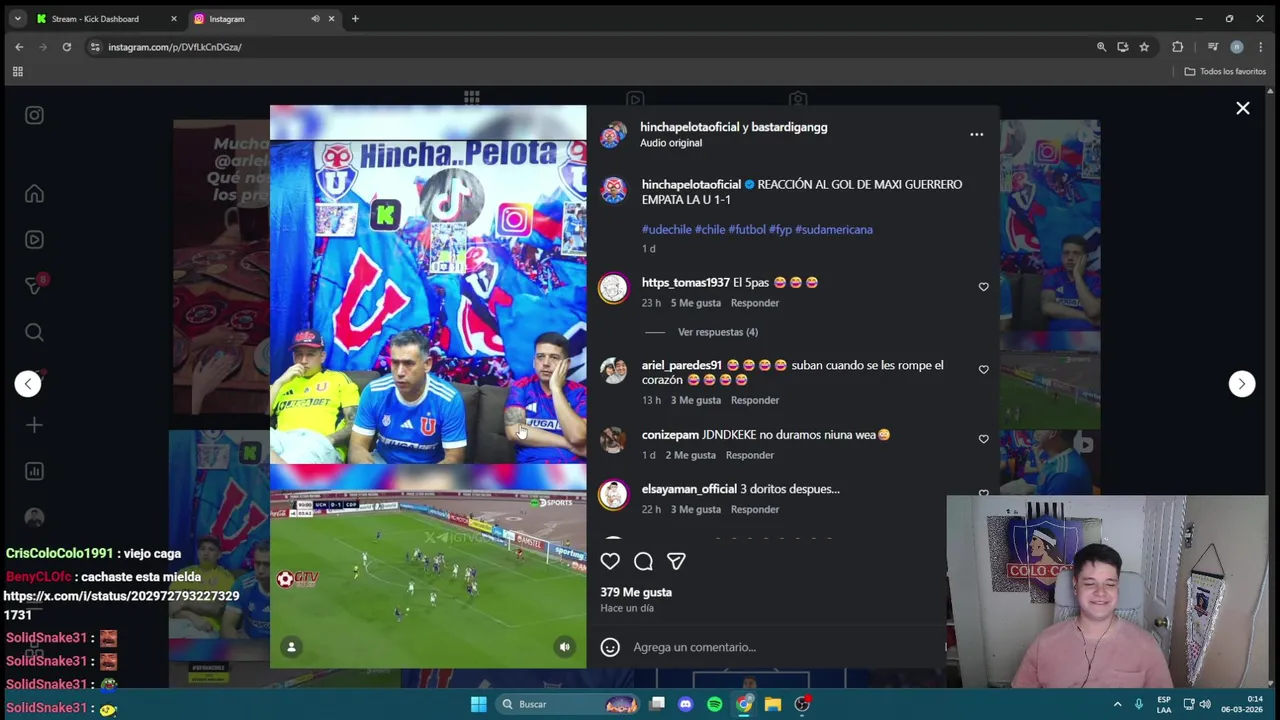Open dashboard chart icon in sidebar
The height and width of the screenshot is (720, 1280).
[x=34, y=471]
